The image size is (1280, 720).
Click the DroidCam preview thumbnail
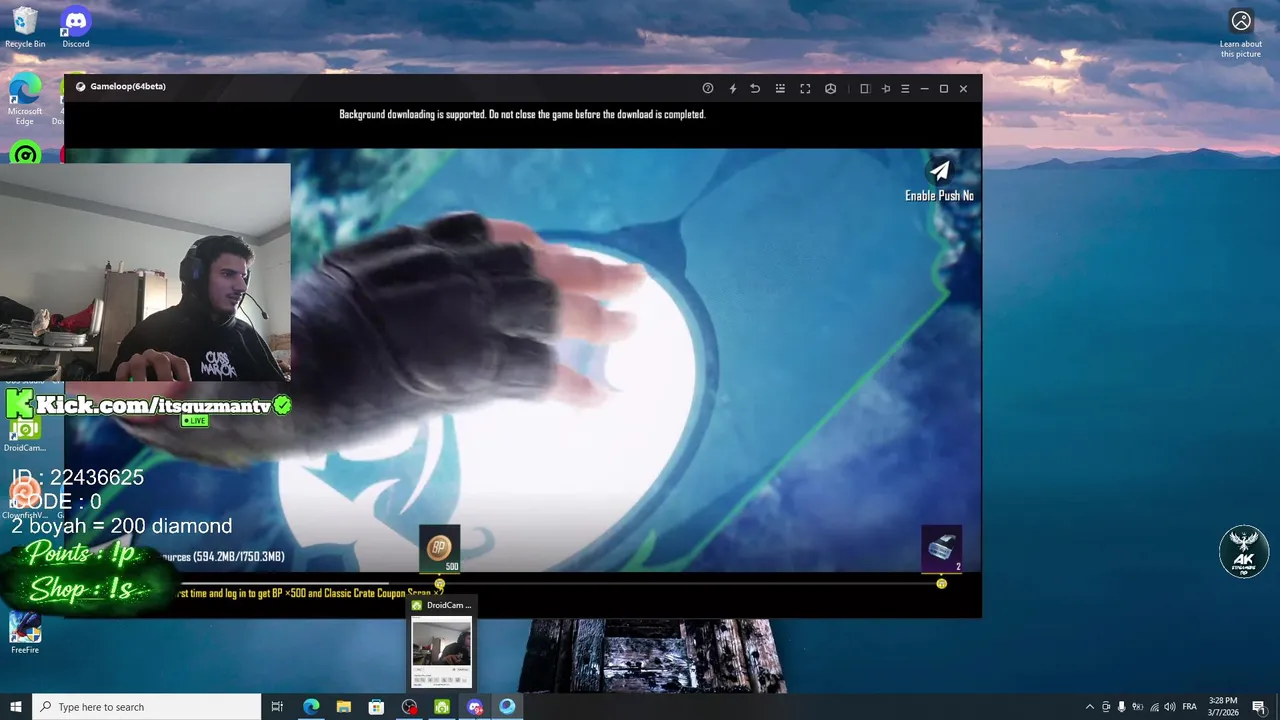(x=441, y=652)
